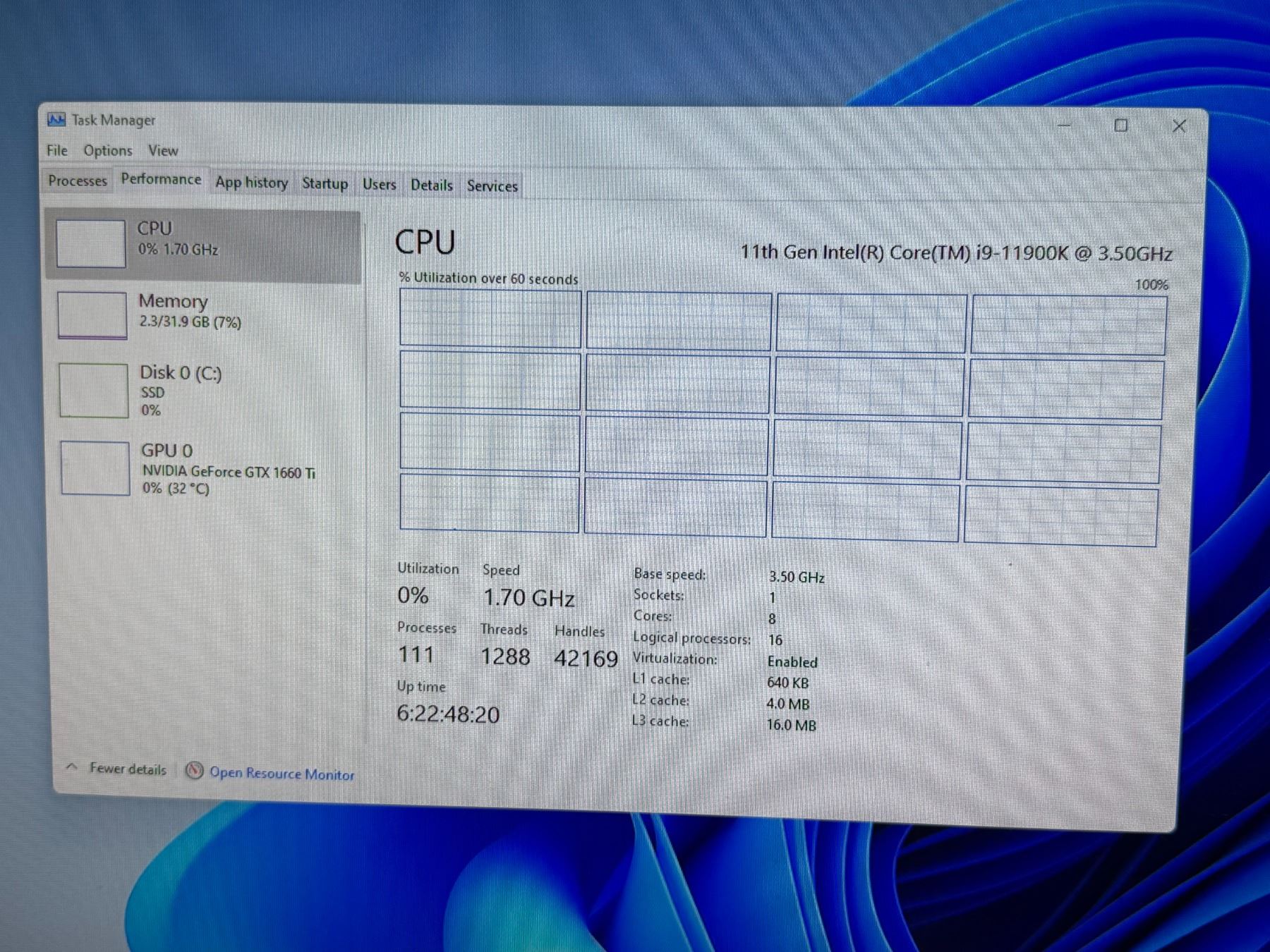Viewport: 1270px width, 952px height.
Task: Select the Memory usage graph thumbnail
Action: pyautogui.click(x=92, y=315)
